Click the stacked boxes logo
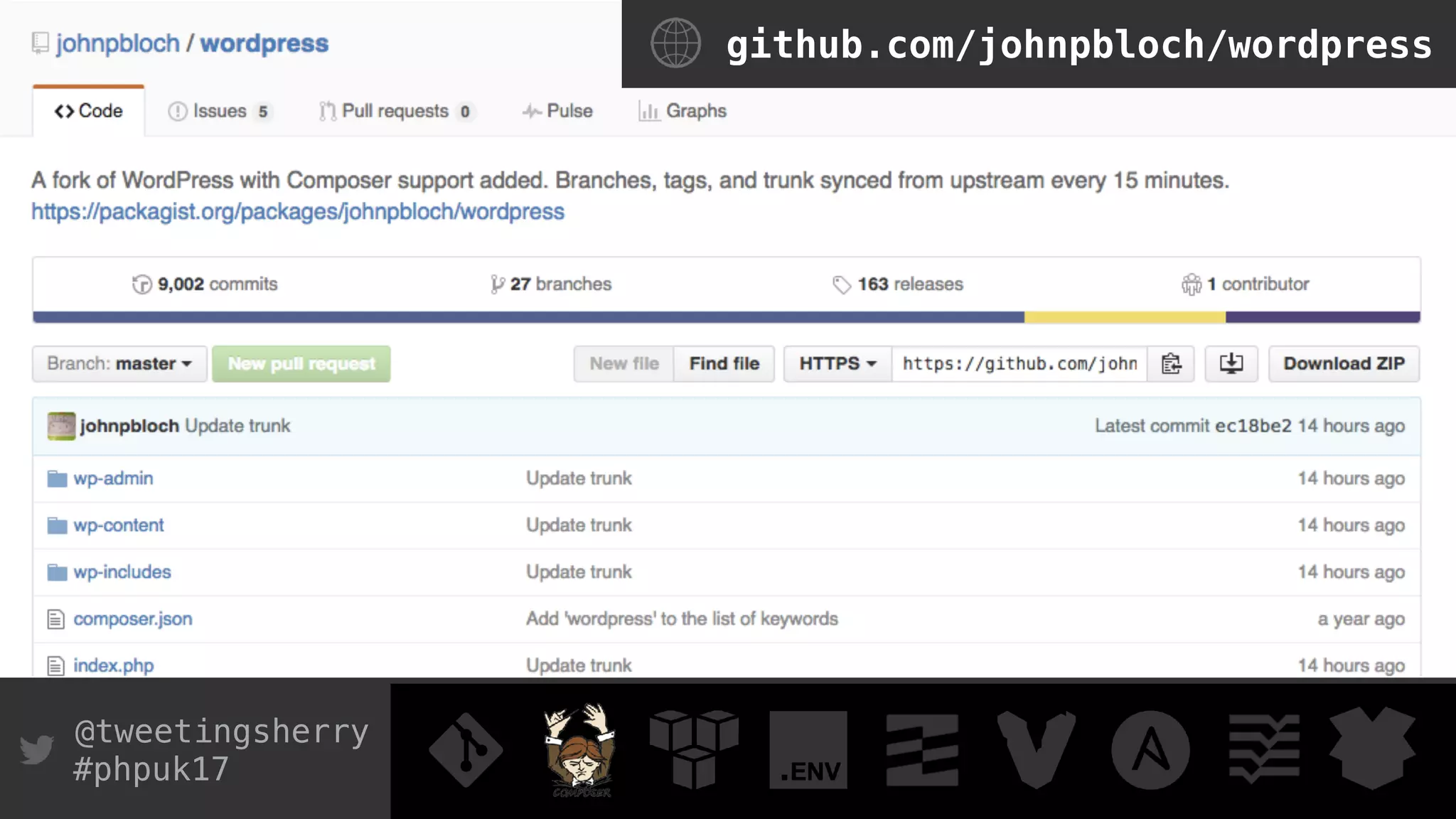Viewport: 1456px width, 819px height. [x=694, y=749]
